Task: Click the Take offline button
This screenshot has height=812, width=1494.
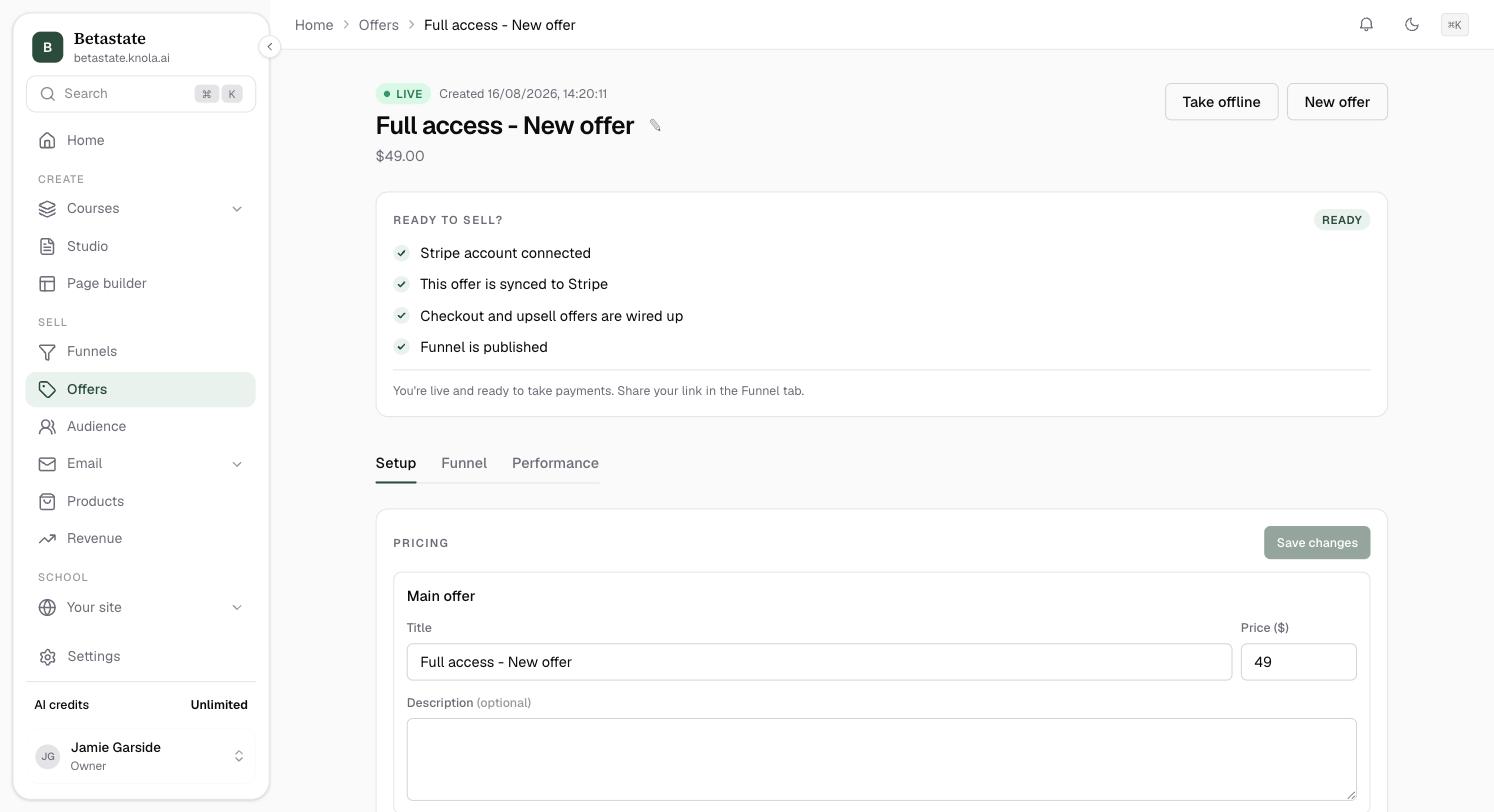Action: click(x=1221, y=102)
